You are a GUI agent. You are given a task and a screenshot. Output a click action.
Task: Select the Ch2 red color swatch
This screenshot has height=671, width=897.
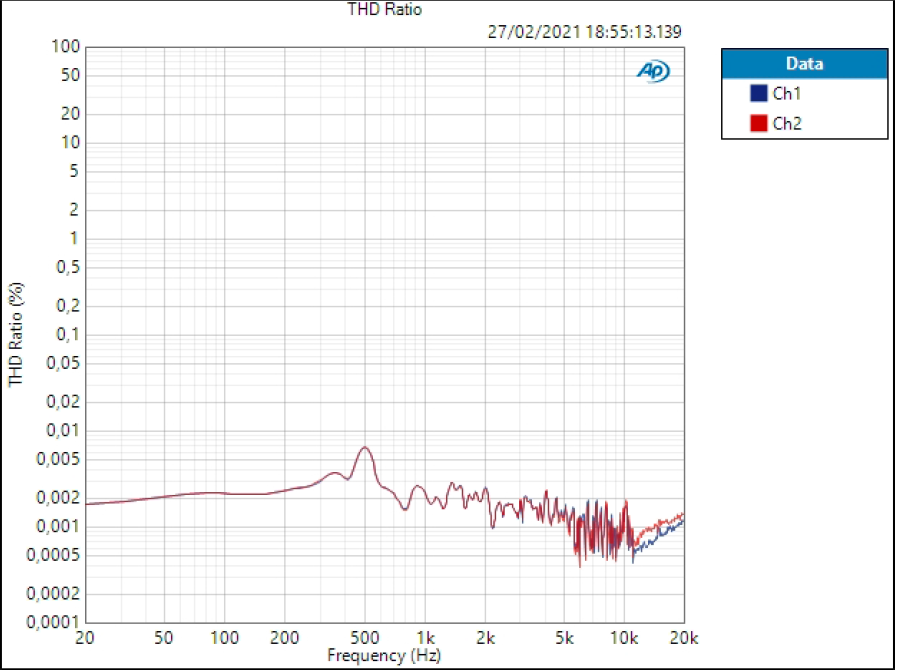(x=759, y=123)
